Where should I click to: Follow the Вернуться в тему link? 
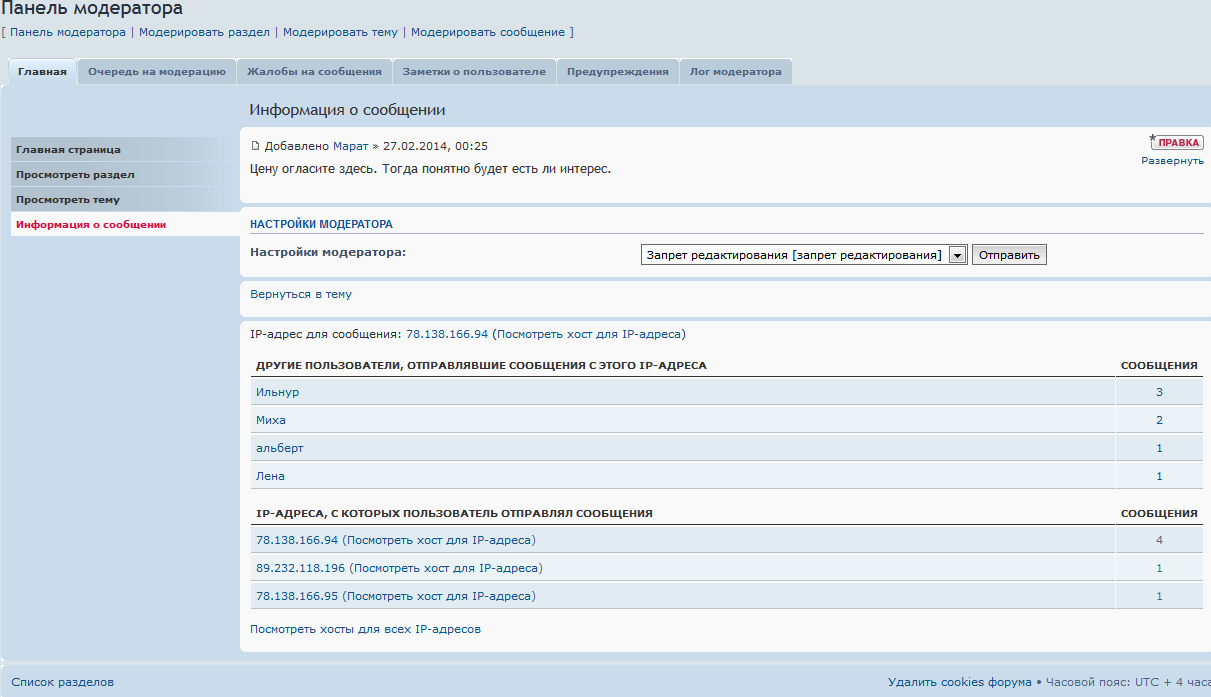(300, 294)
